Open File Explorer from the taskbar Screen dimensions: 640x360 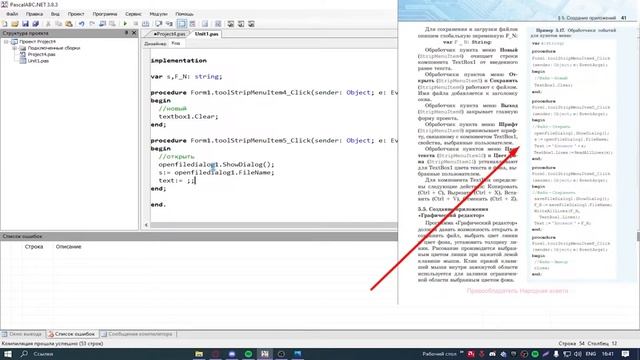199,354
